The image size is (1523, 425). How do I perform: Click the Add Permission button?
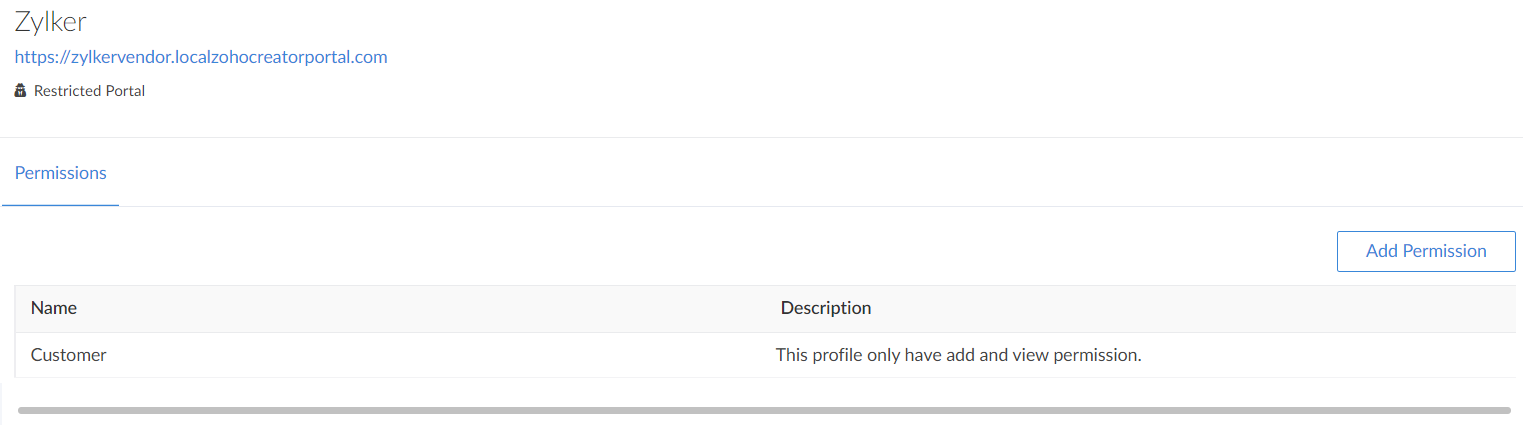[1426, 251]
